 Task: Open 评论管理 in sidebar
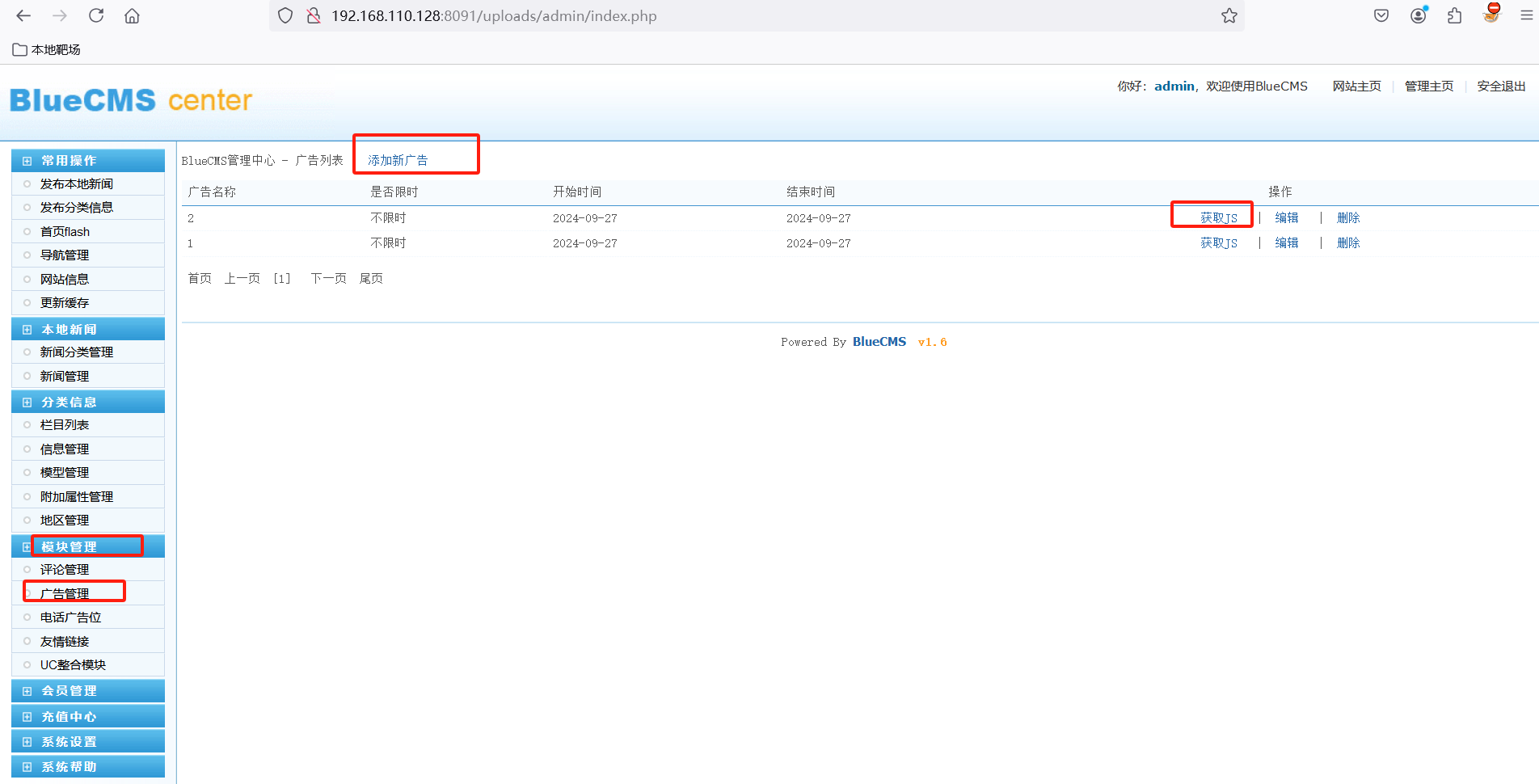[x=65, y=570]
